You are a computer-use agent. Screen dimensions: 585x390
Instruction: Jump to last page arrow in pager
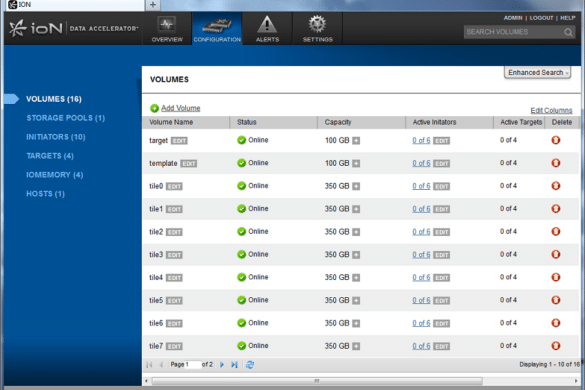click(234, 365)
